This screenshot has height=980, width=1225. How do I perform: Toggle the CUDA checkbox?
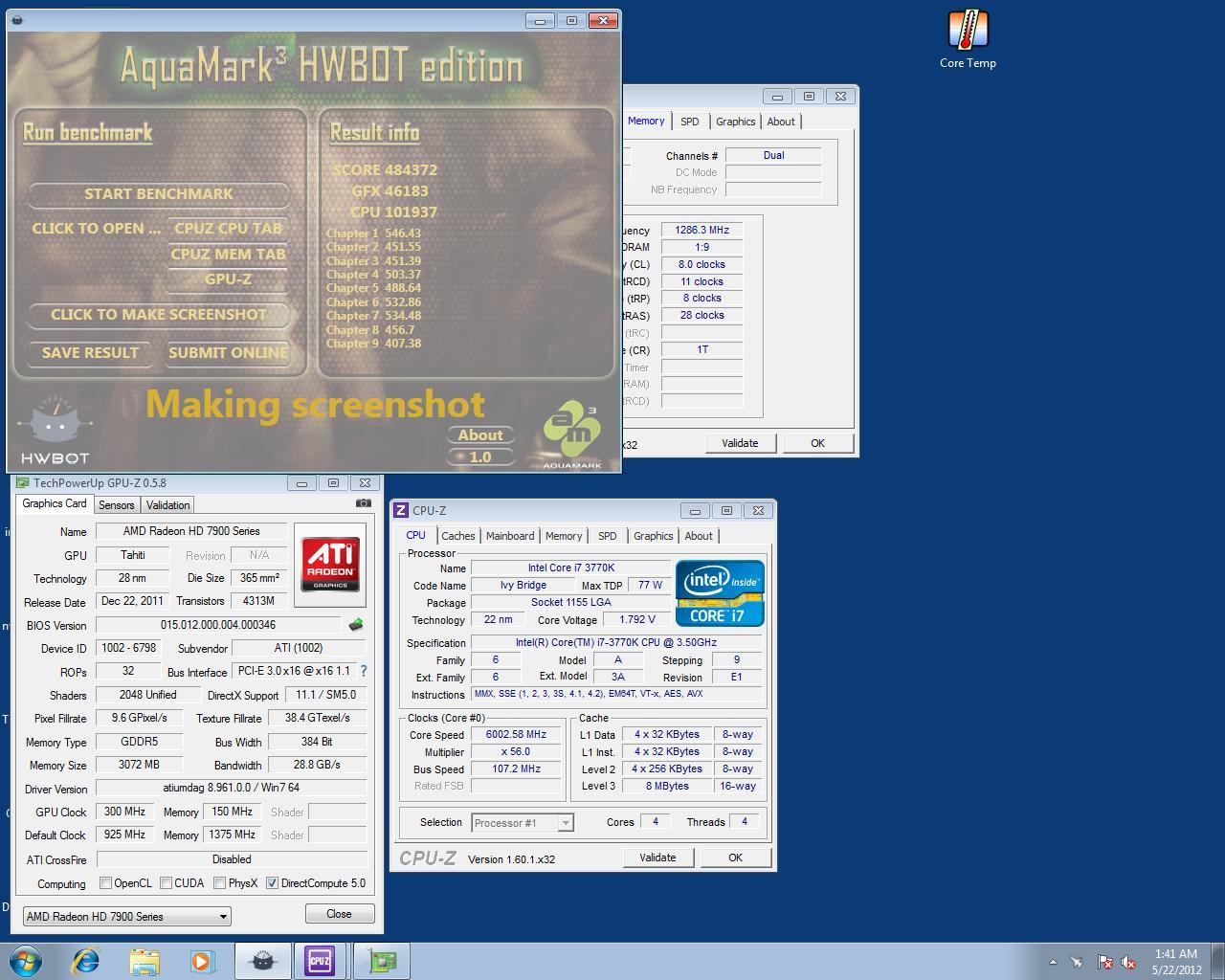tap(166, 882)
